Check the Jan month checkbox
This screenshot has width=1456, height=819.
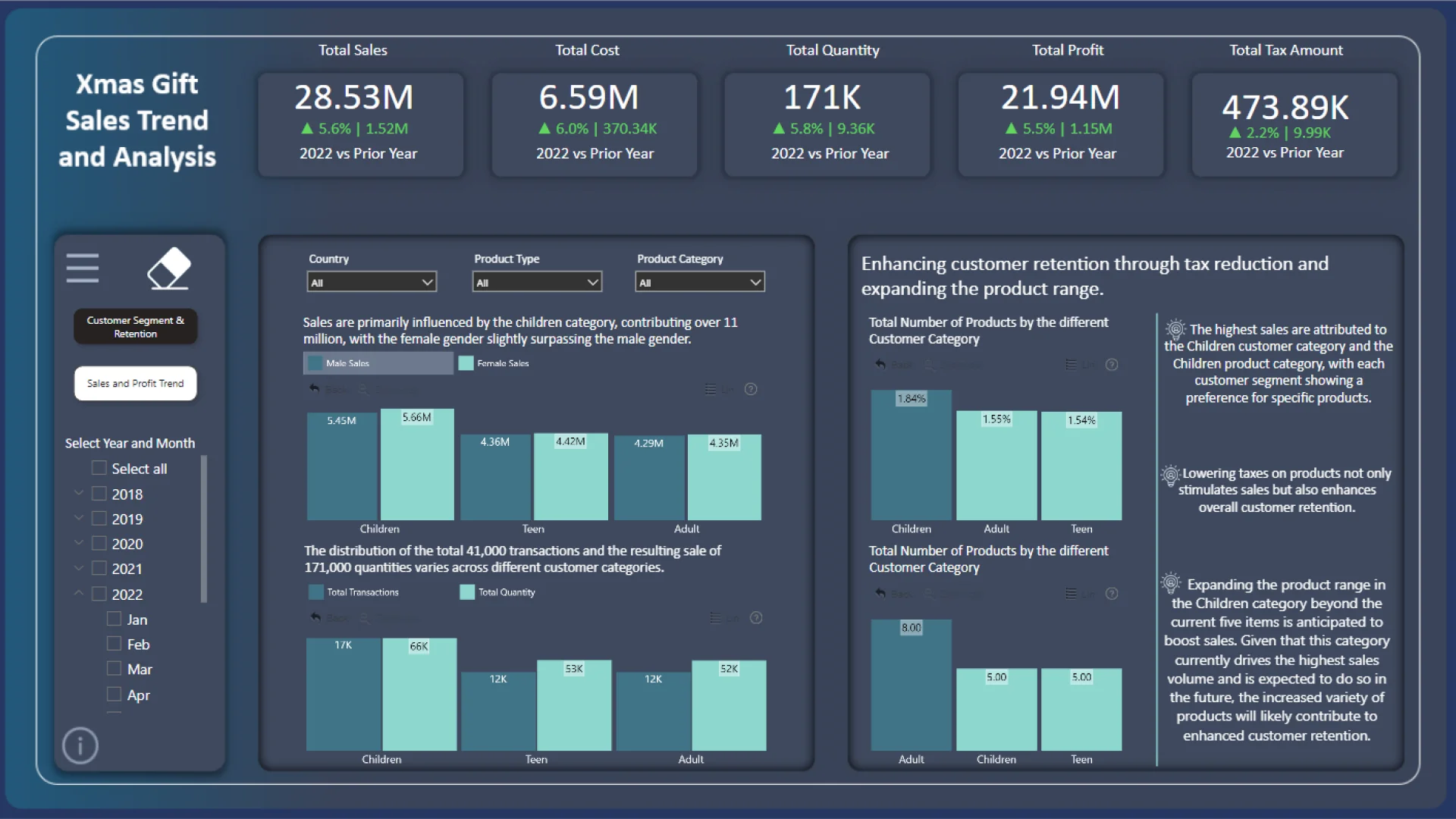coord(114,619)
